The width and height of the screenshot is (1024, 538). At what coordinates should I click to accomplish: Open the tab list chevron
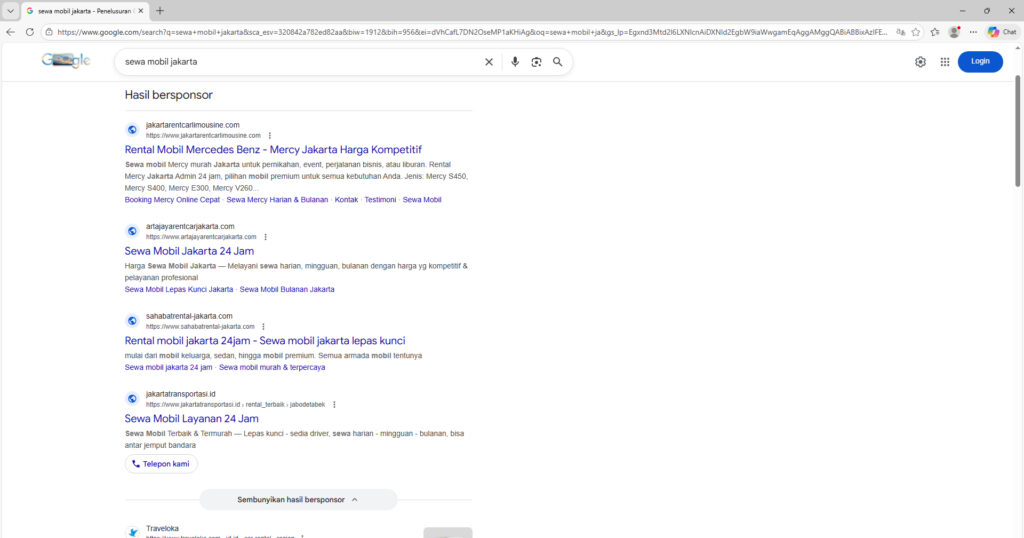11,10
